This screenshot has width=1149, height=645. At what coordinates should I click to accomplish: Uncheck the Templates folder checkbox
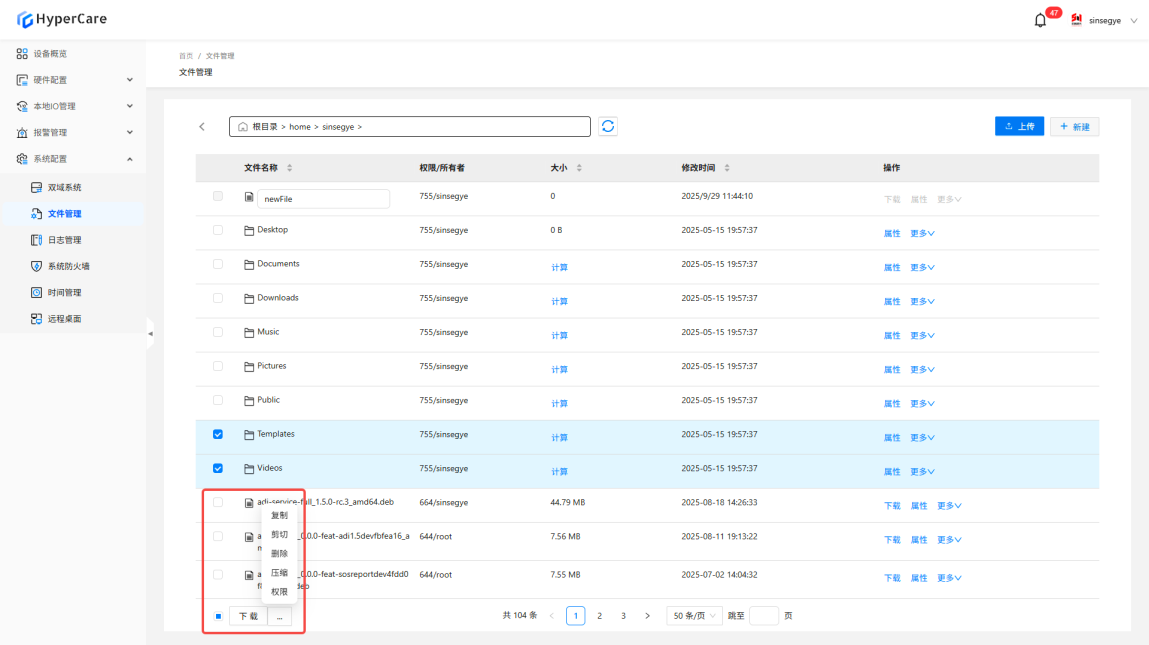(x=218, y=434)
